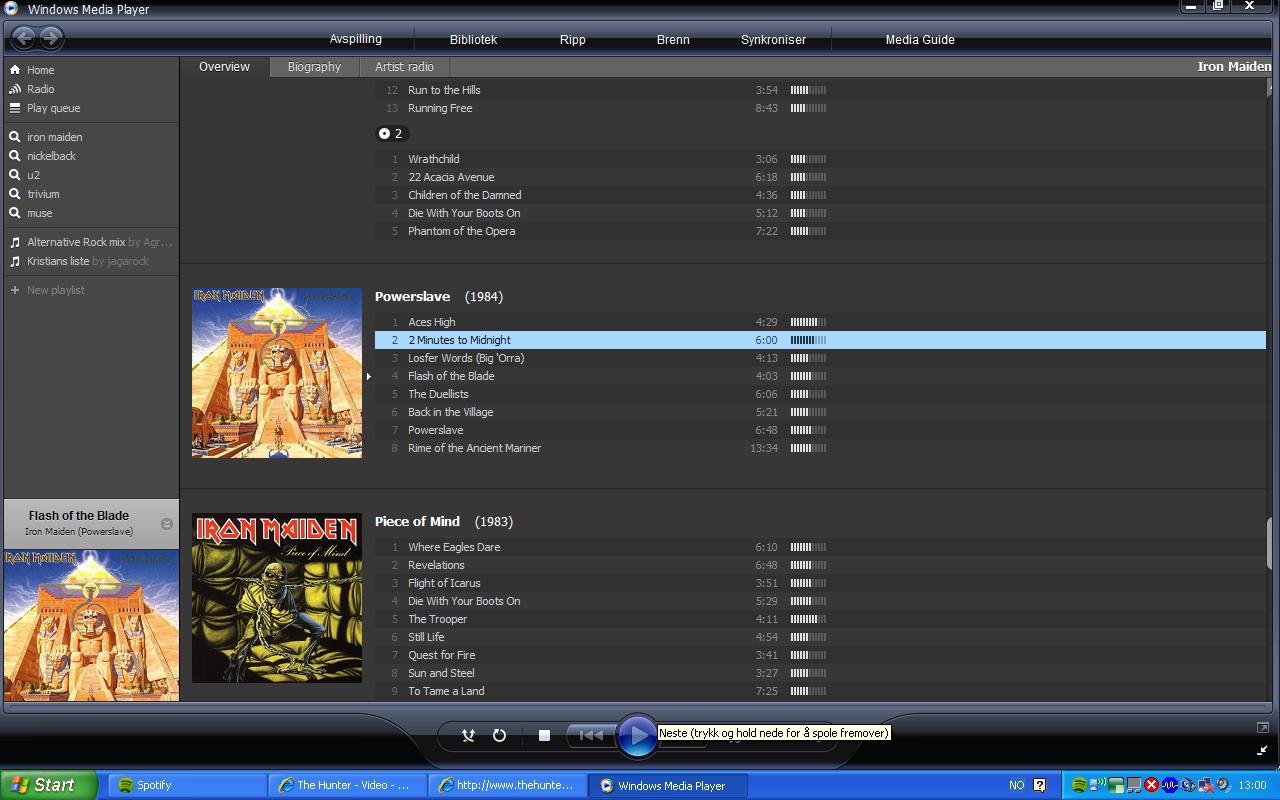
Task: Switch to the Artist radio tab
Action: [x=404, y=67]
